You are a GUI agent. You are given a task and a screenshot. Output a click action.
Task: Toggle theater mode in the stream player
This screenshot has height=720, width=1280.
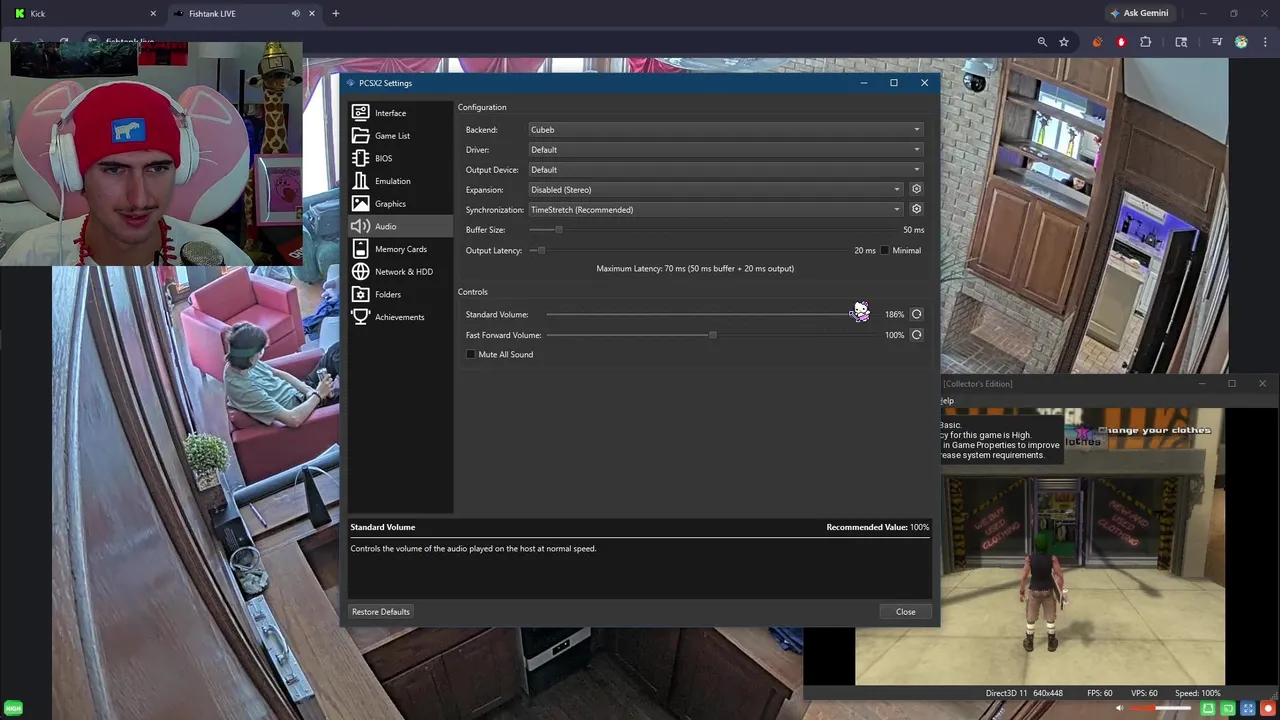[x=1208, y=708]
